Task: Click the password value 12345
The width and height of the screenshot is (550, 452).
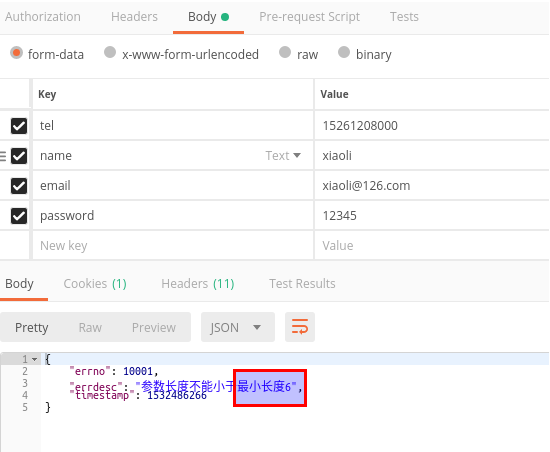Action: coord(432,216)
